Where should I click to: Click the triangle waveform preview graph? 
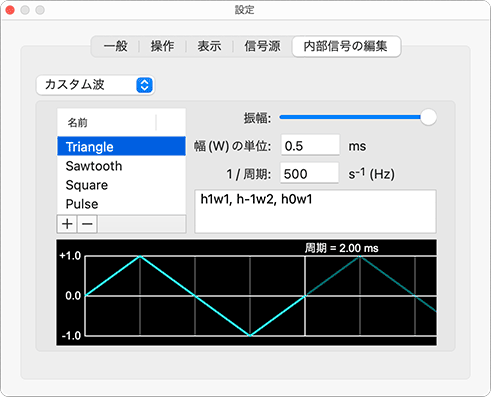tap(247, 292)
